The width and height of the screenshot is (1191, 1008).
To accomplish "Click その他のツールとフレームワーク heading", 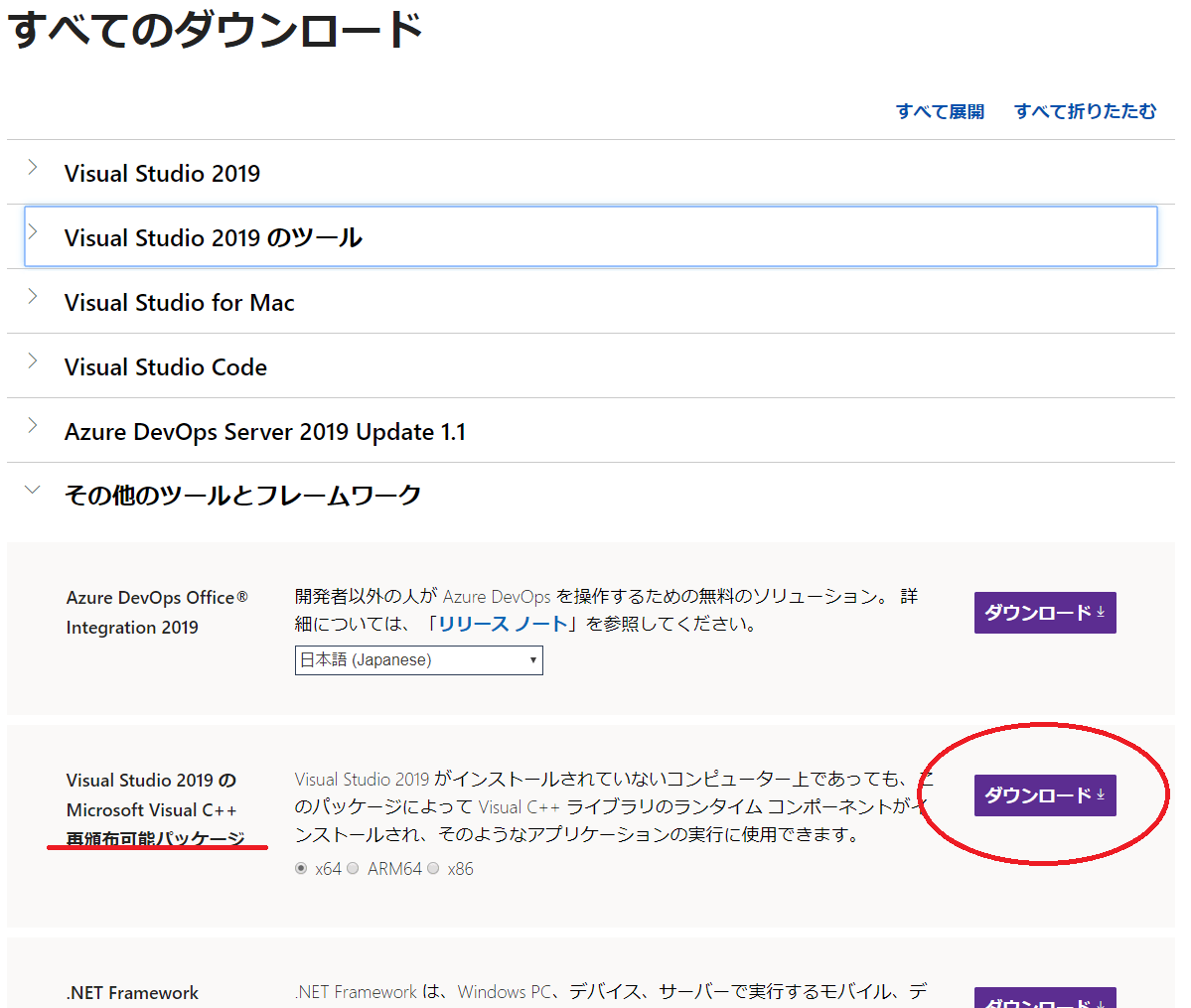I will 242,496.
